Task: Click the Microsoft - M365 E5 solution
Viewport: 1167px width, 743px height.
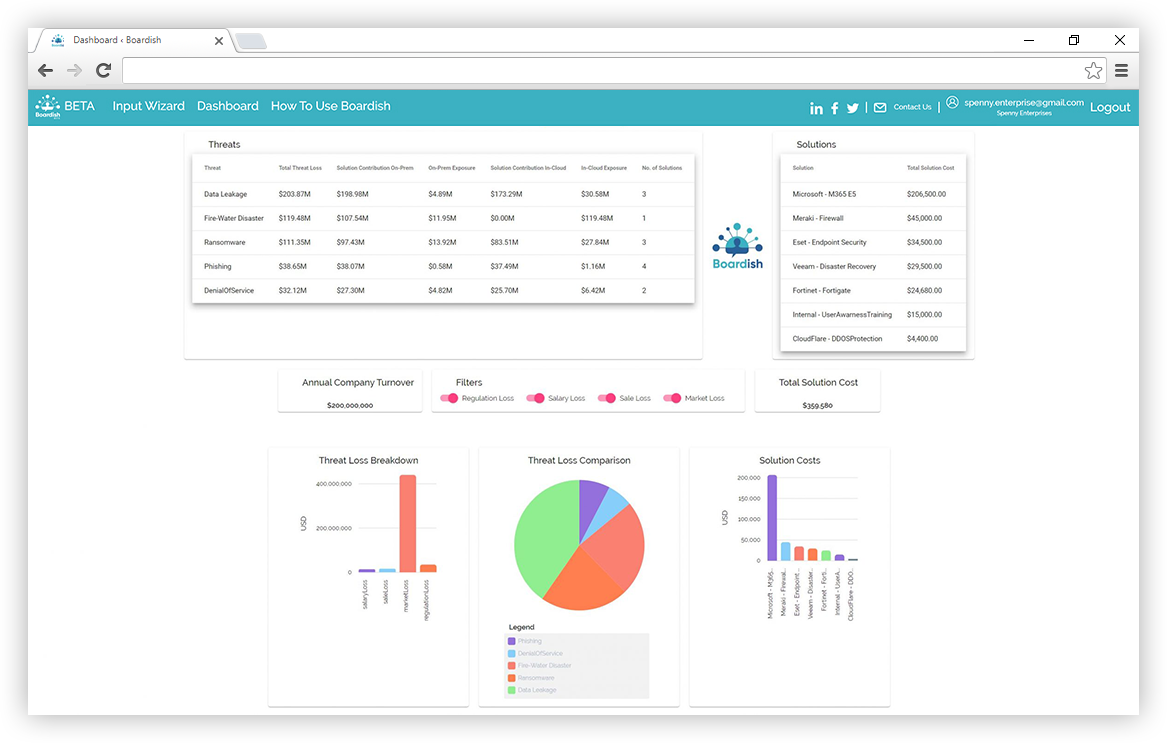Action: coord(824,194)
